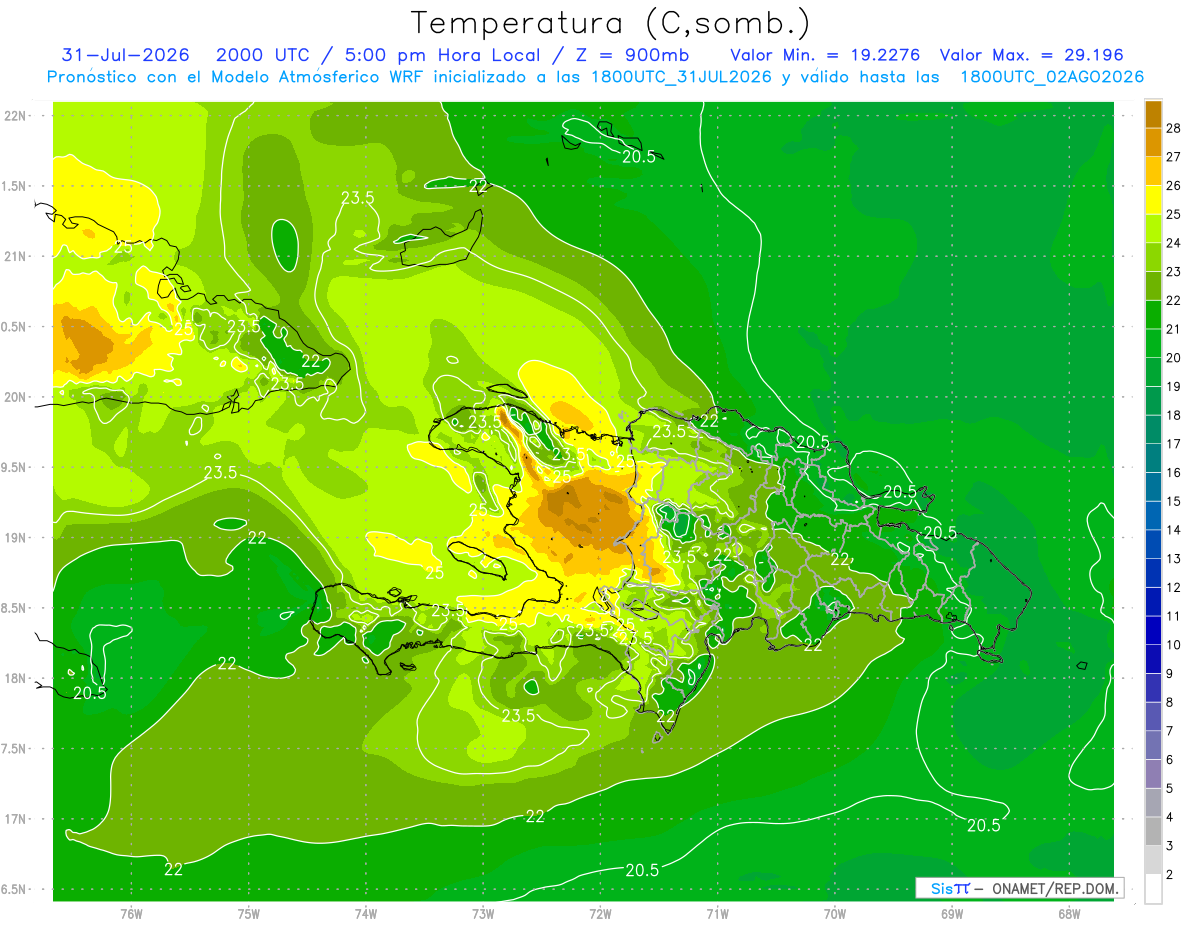Image resolution: width=1200 pixels, height=927 pixels.
Task: Click the 17N latitude axis label
Action: click(16, 819)
